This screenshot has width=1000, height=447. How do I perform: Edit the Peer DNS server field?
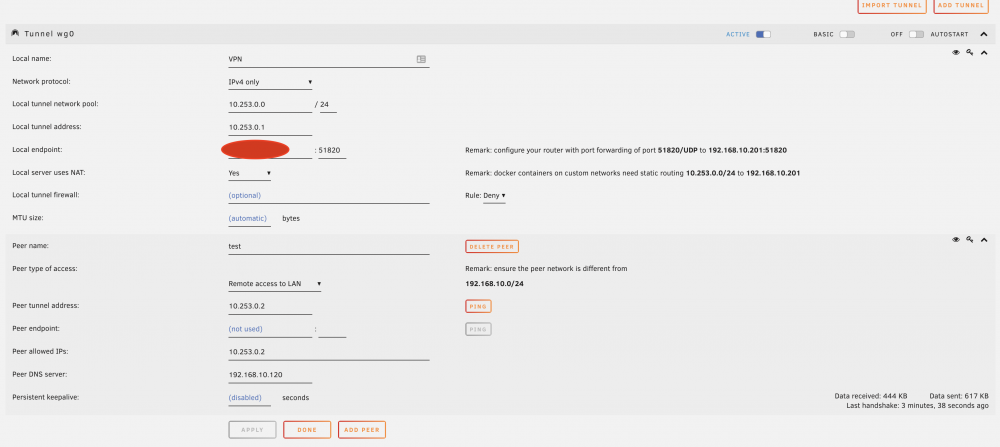270,375
